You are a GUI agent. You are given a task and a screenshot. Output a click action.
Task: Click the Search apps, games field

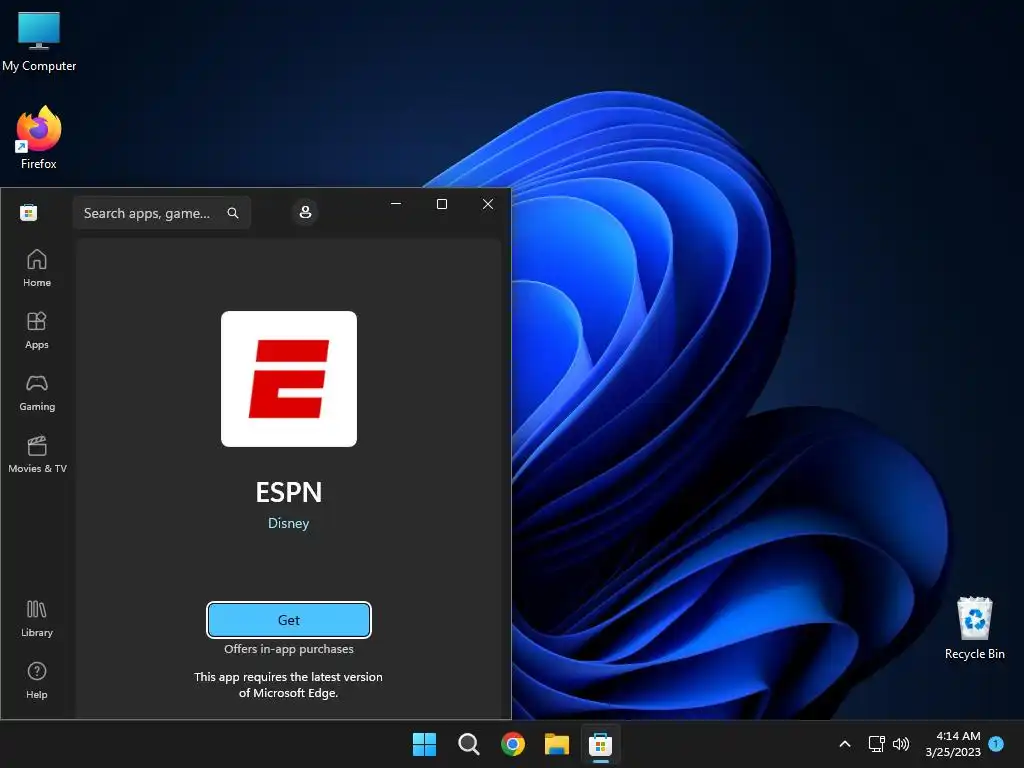click(x=162, y=213)
